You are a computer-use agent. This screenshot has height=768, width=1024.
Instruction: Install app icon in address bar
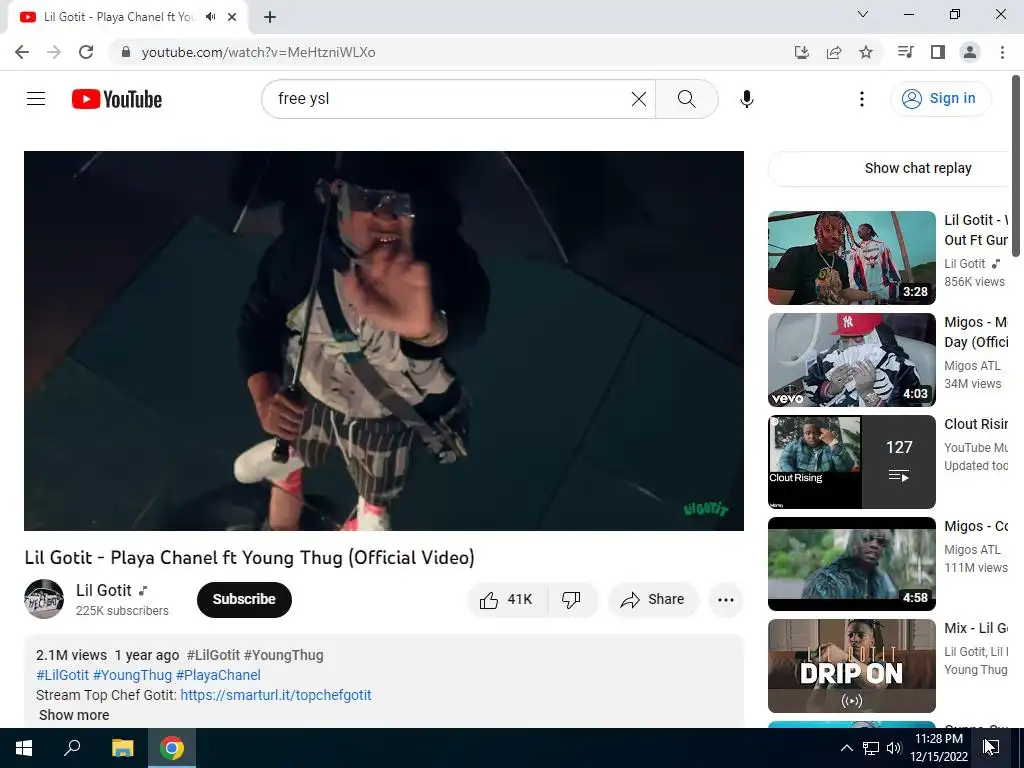(x=801, y=52)
